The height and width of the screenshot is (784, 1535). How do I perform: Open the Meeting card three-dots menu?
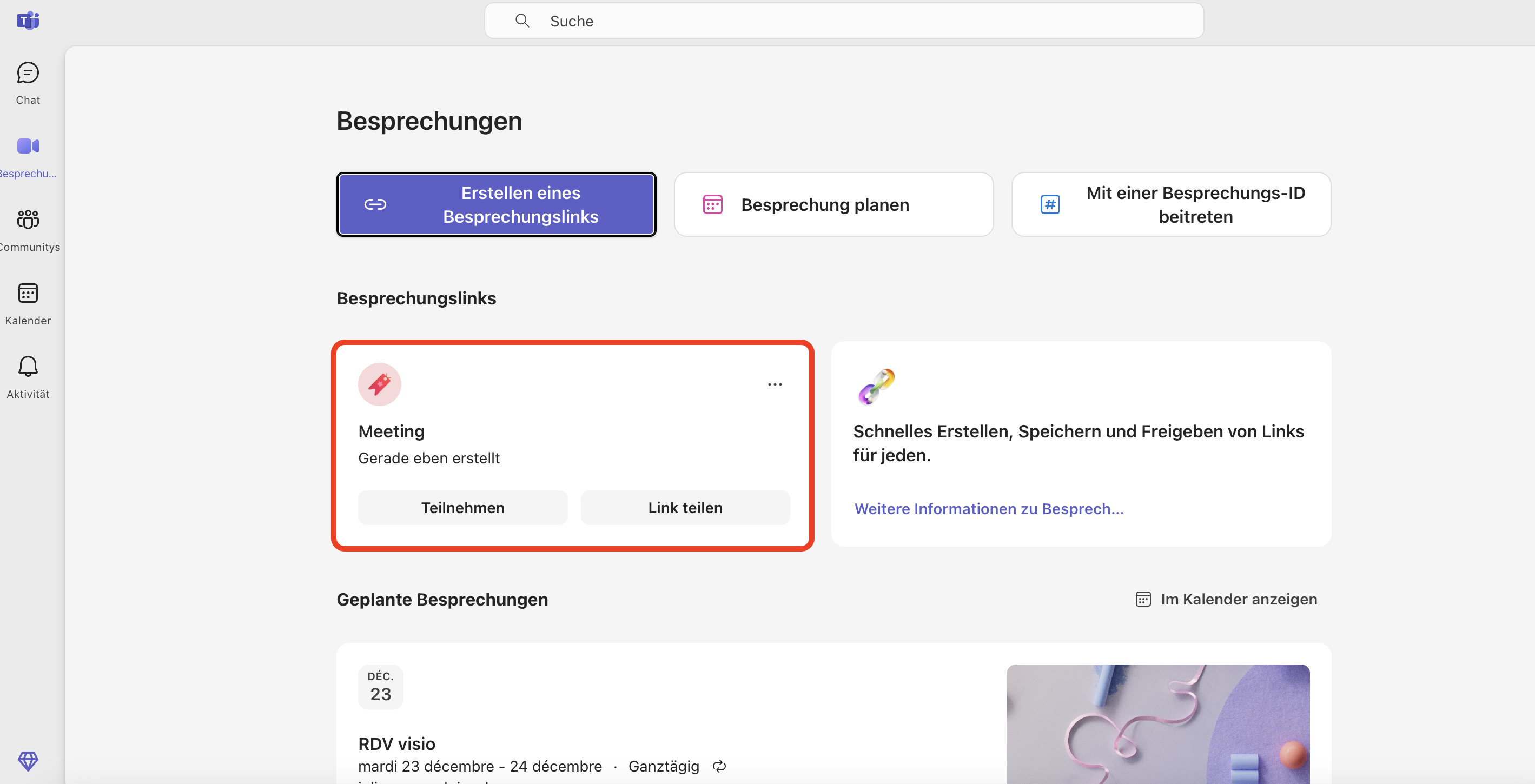pos(775,384)
